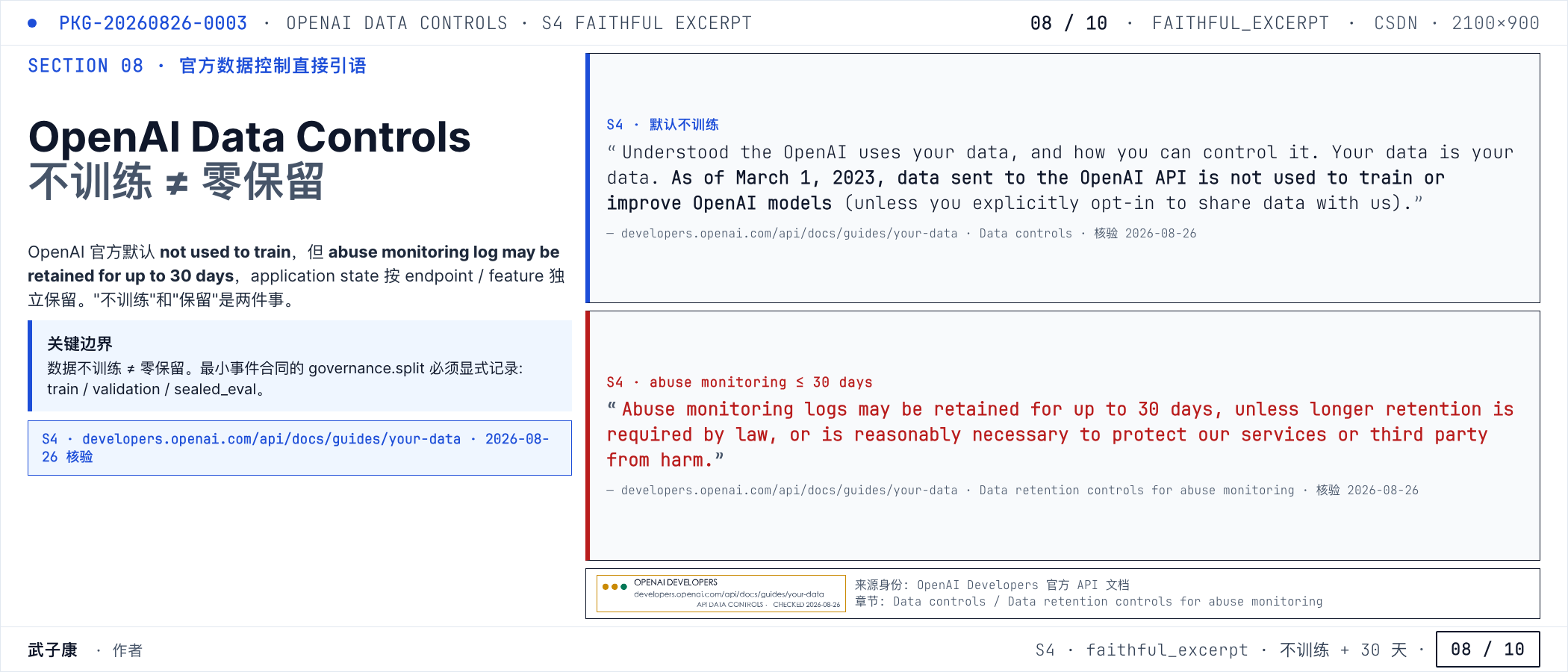Click the red 'Abuse monitoring logs may be retained' quote
The height and width of the screenshot is (672, 1568).
[x=1060, y=435]
